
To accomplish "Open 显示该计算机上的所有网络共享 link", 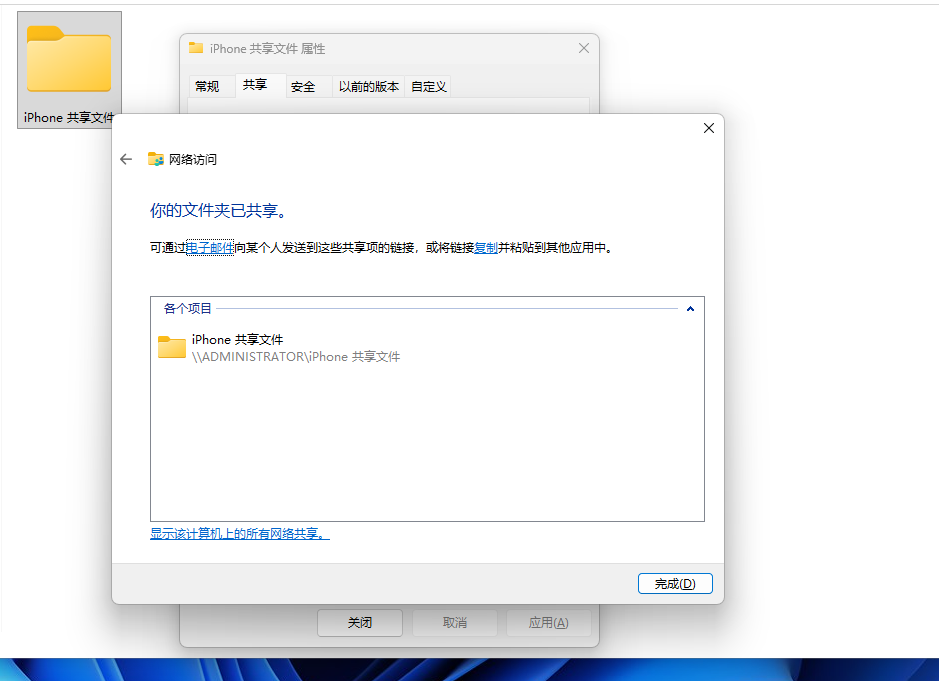I will tap(240, 533).
